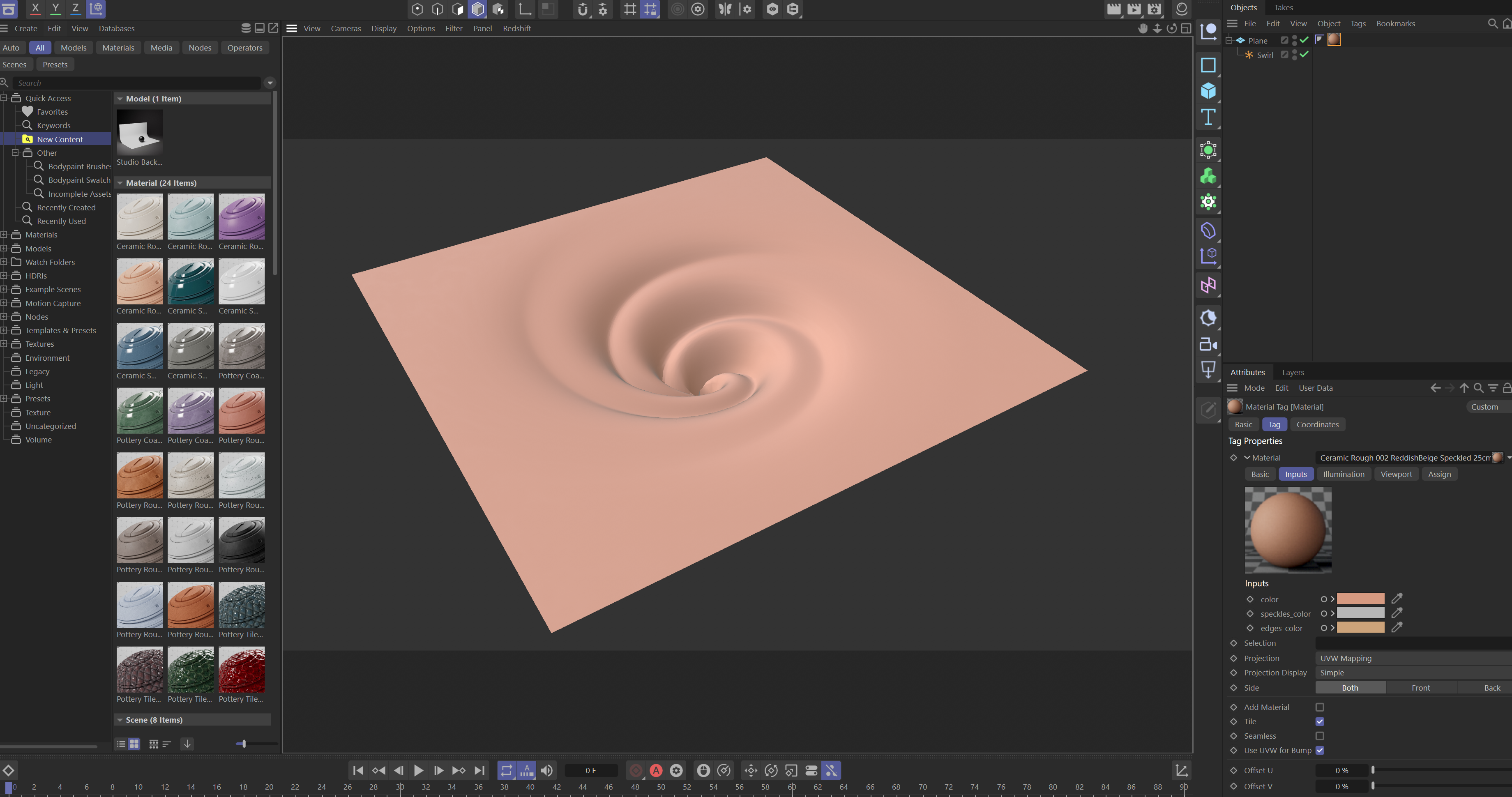Screen dimensions: 1512x797
Task: Expand the Scene (8 Items) section
Action: [x=120, y=720]
